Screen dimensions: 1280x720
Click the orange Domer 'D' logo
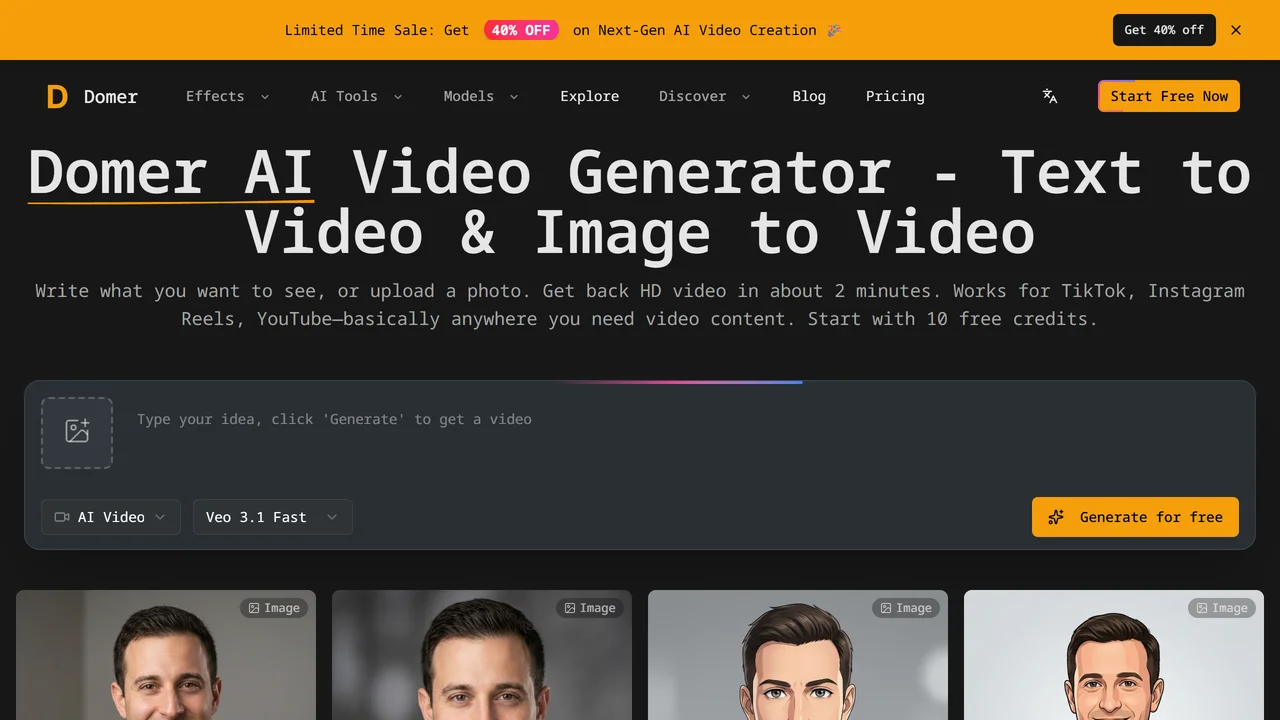(x=57, y=96)
